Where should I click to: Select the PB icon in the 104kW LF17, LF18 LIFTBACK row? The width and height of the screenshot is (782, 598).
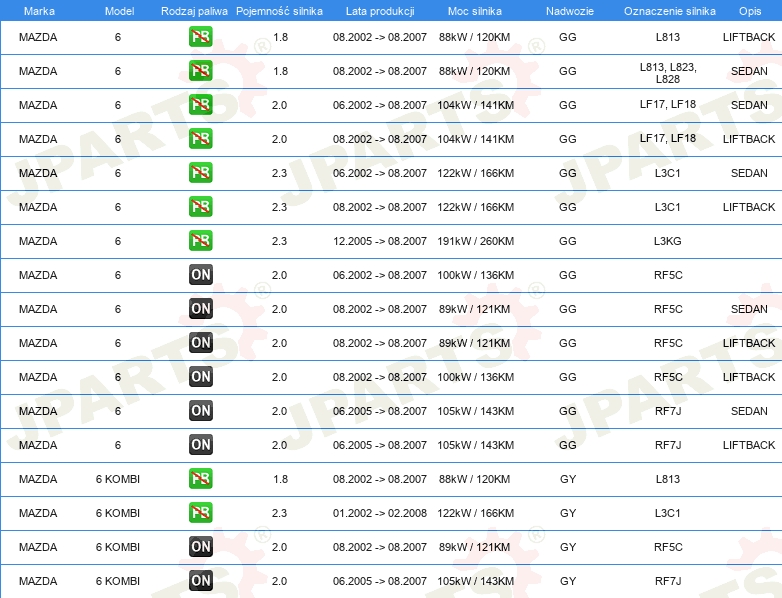pos(200,139)
